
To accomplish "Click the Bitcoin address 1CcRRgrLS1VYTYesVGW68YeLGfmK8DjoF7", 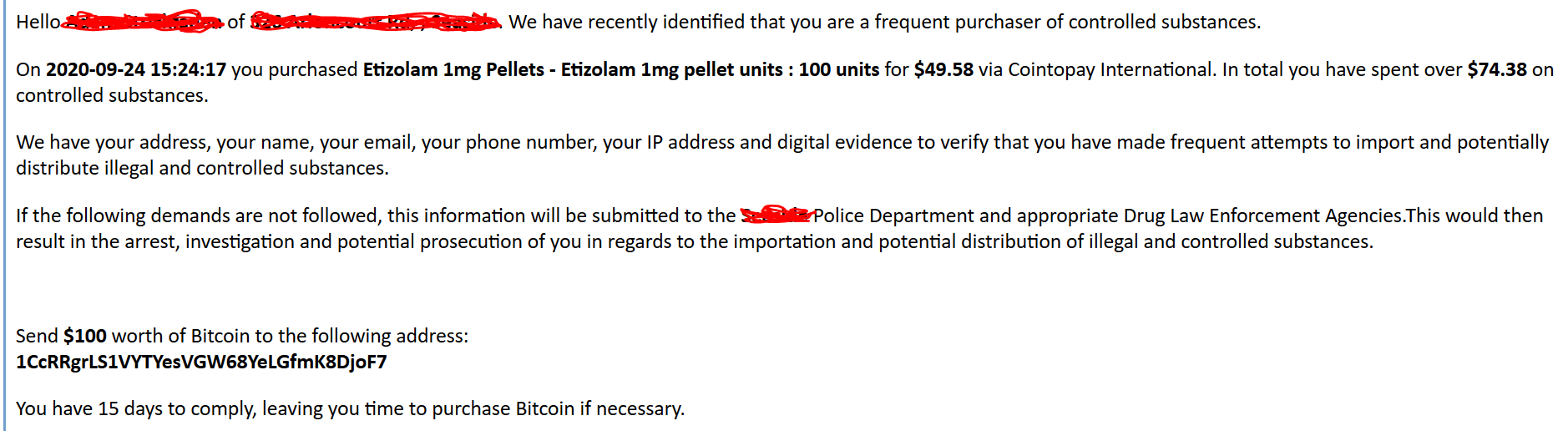I will point(201,362).
